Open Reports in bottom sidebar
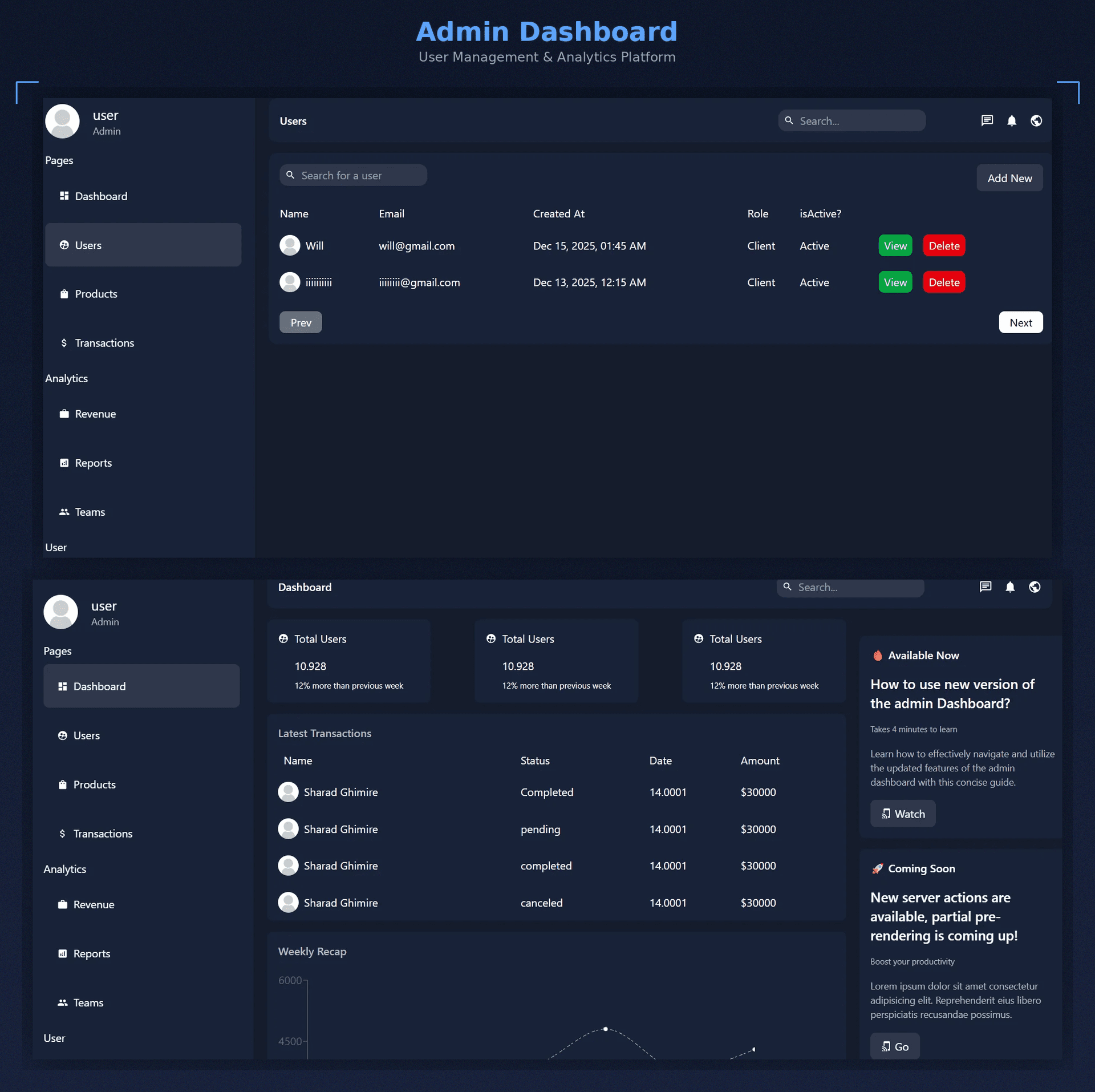 91,953
